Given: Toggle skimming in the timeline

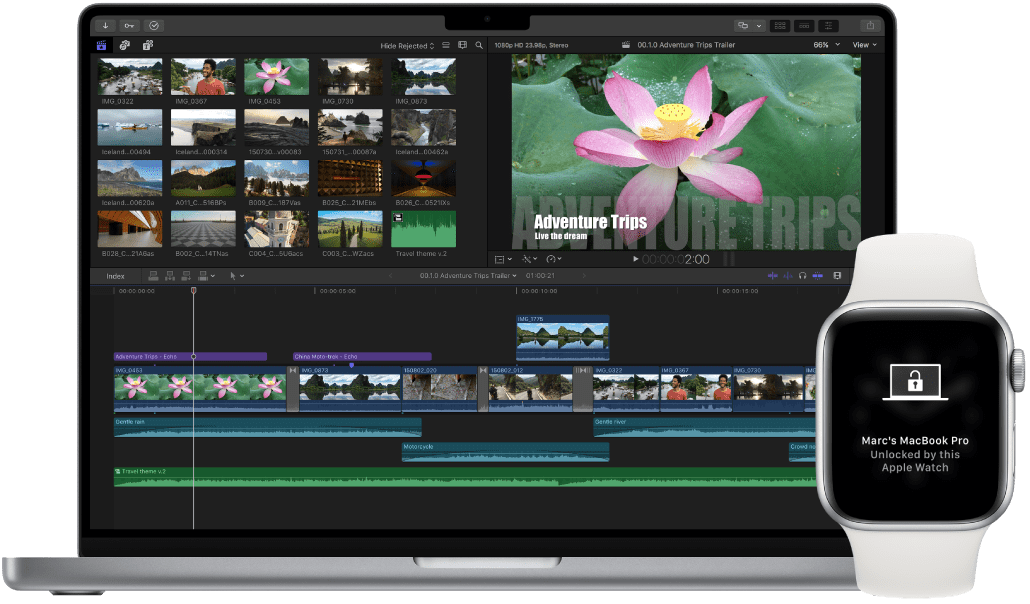Looking at the screenshot, I should click(771, 275).
